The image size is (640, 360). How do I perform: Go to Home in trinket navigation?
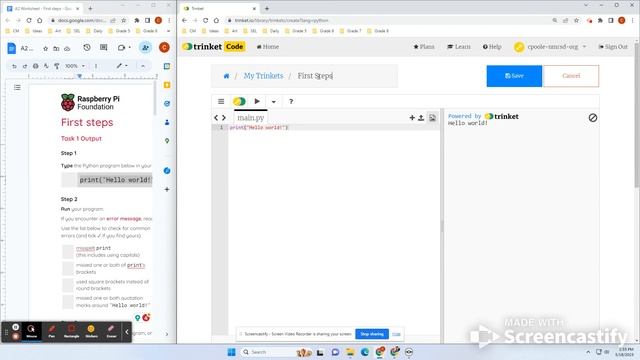(268, 47)
